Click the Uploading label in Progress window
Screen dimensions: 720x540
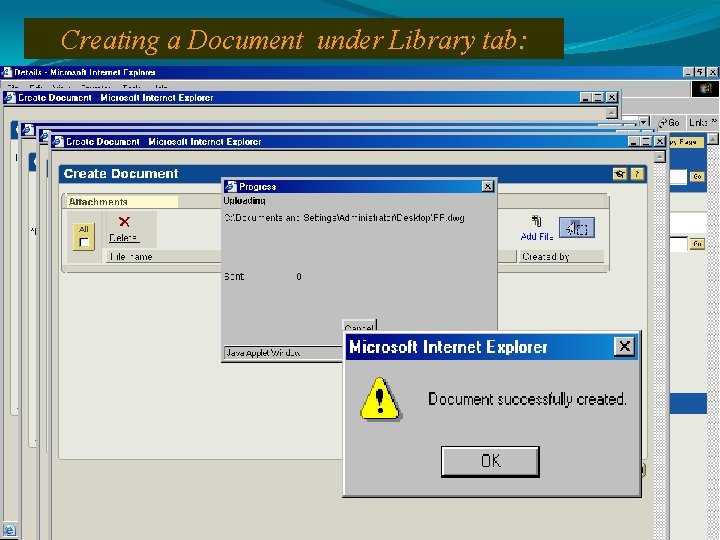tap(244, 201)
